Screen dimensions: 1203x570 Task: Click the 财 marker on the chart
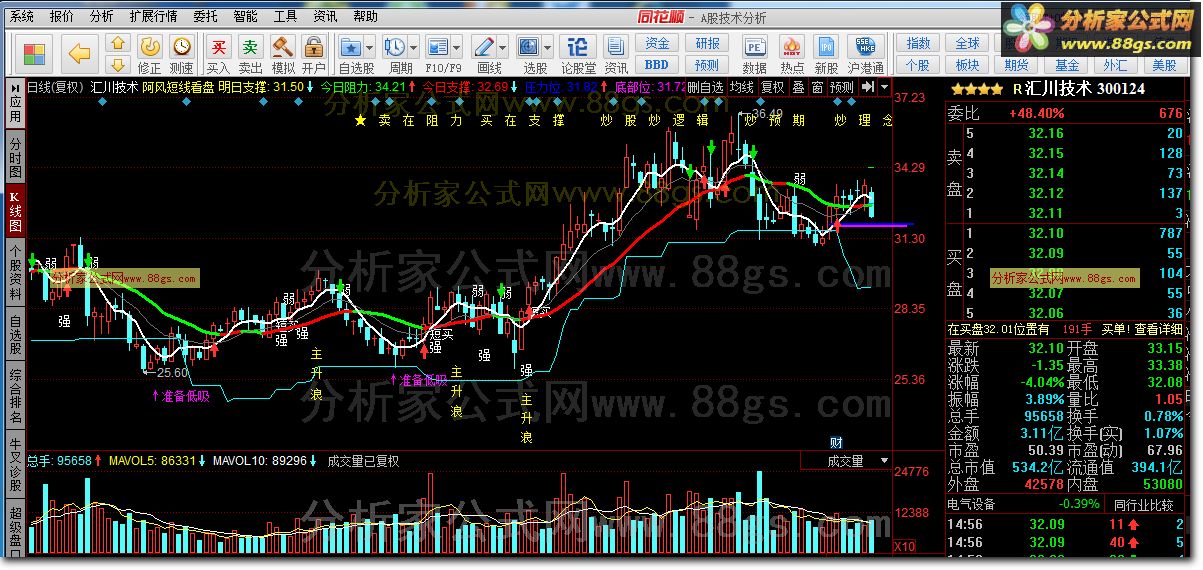[x=836, y=442]
